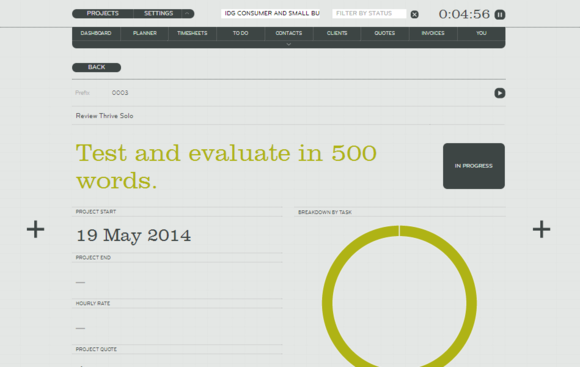Screen dimensions: 580x367
Task: Expand the navigation bar's down chevron
Action: (289, 44)
